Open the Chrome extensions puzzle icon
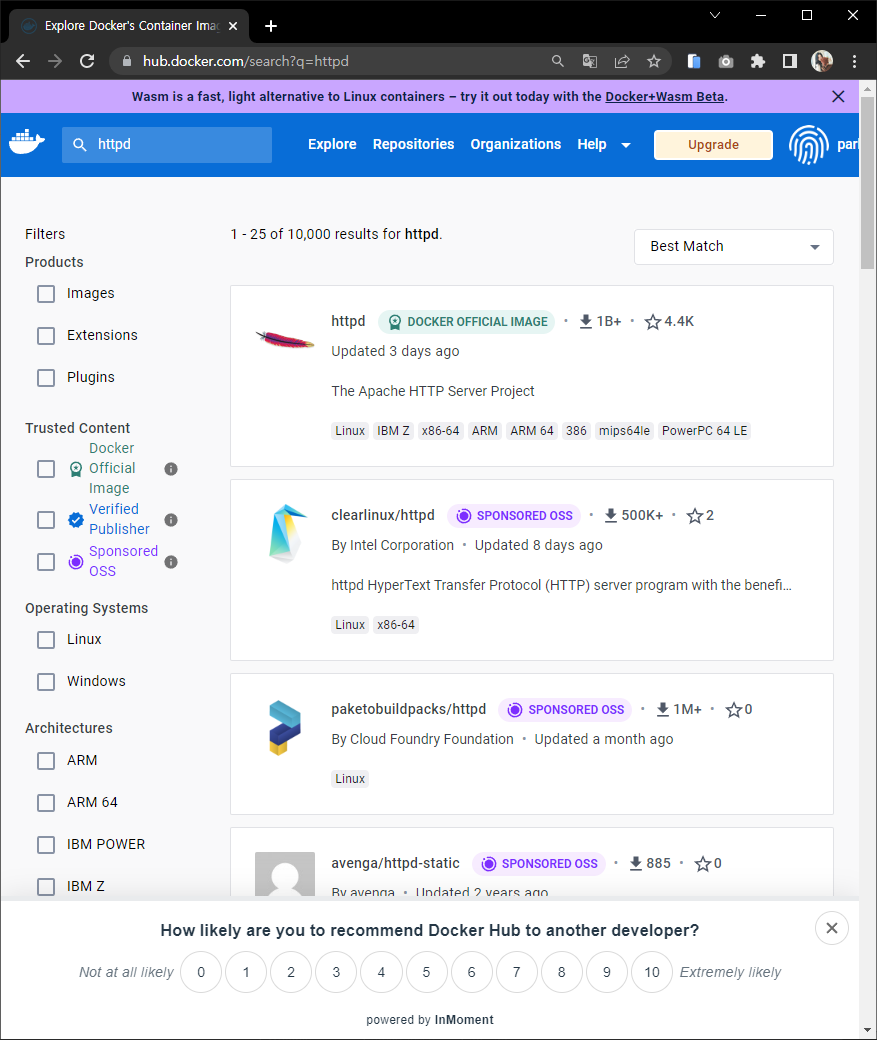The height and width of the screenshot is (1040, 877). tap(758, 61)
